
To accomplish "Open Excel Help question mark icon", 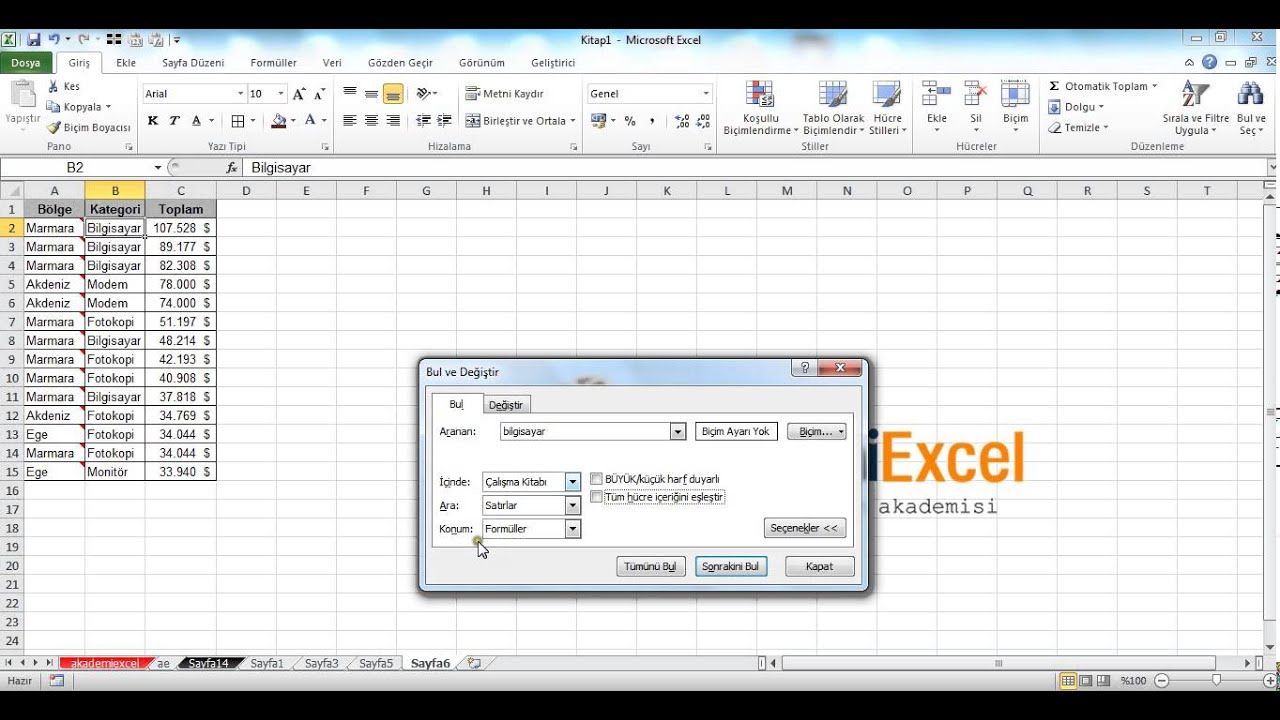I will click(1210, 62).
